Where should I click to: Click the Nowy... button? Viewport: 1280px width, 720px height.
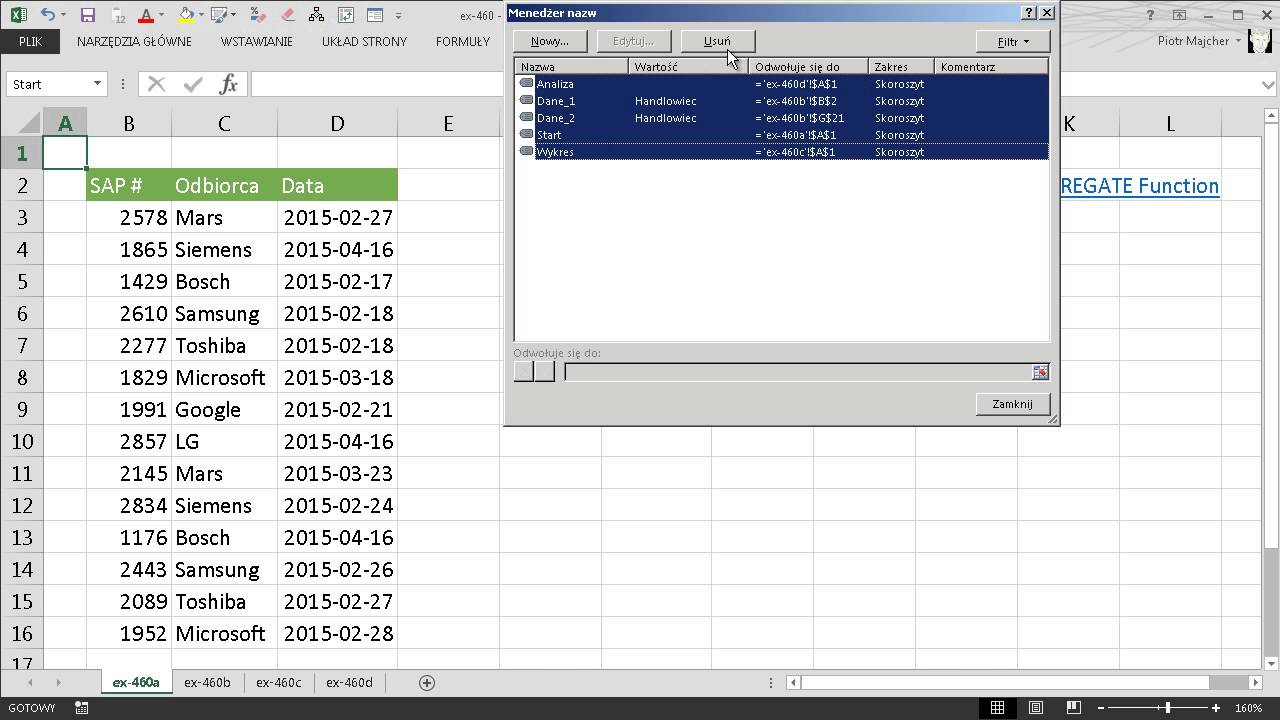pyautogui.click(x=550, y=41)
